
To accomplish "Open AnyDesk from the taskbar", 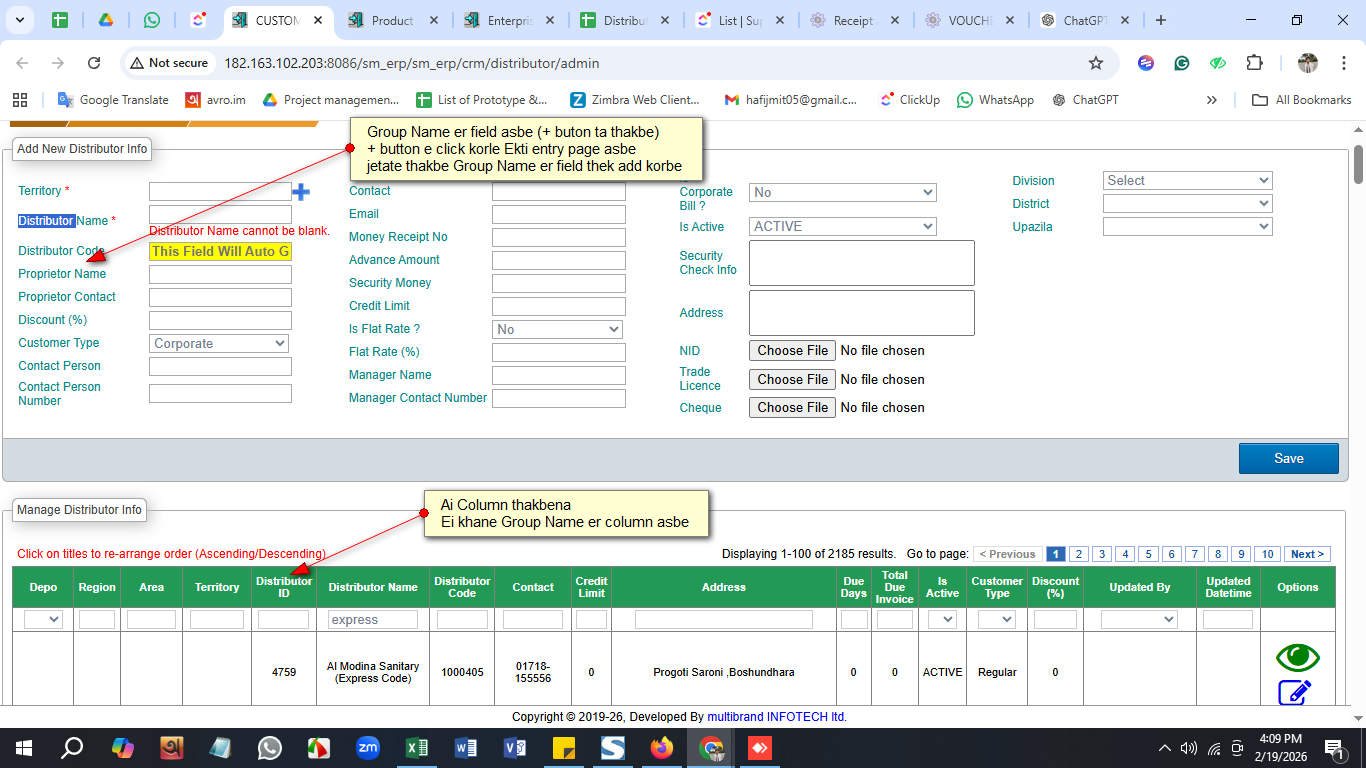I will pos(760,748).
